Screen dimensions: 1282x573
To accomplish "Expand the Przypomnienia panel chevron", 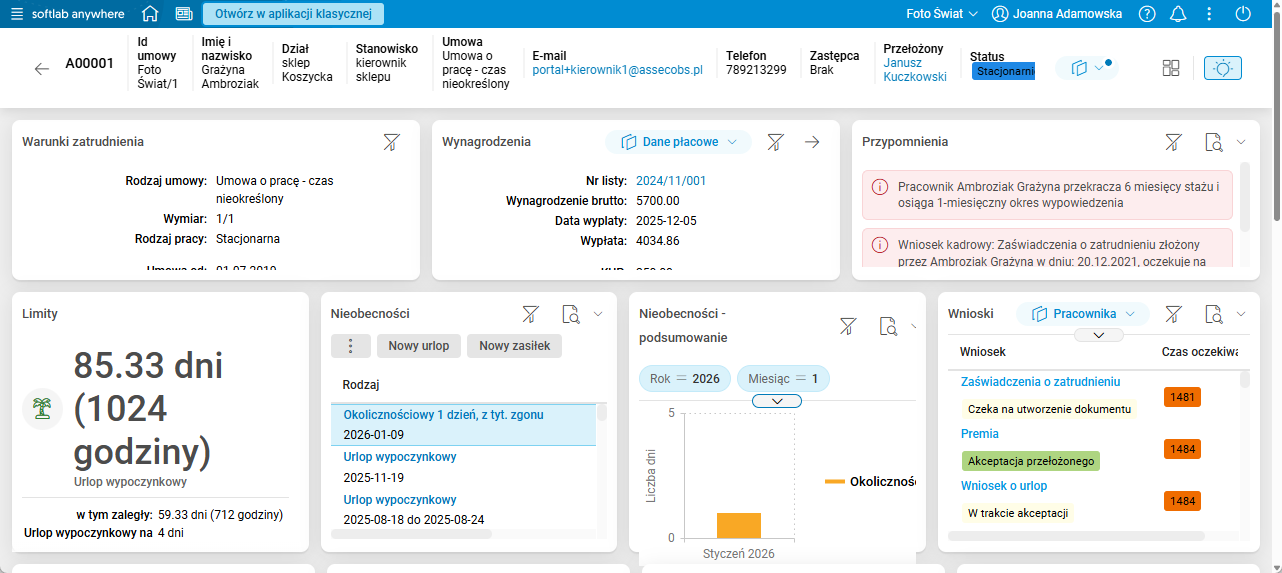I will point(1241,142).
